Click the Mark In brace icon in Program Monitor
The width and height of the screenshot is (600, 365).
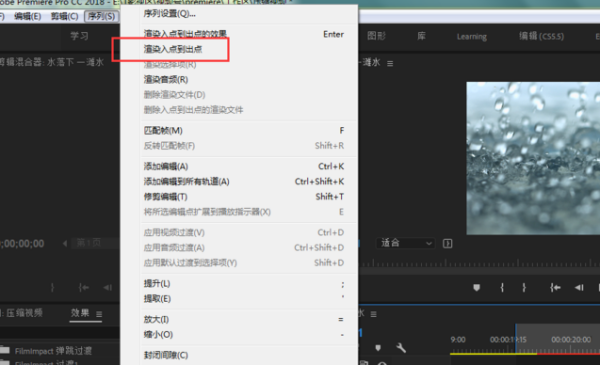tap(502, 287)
